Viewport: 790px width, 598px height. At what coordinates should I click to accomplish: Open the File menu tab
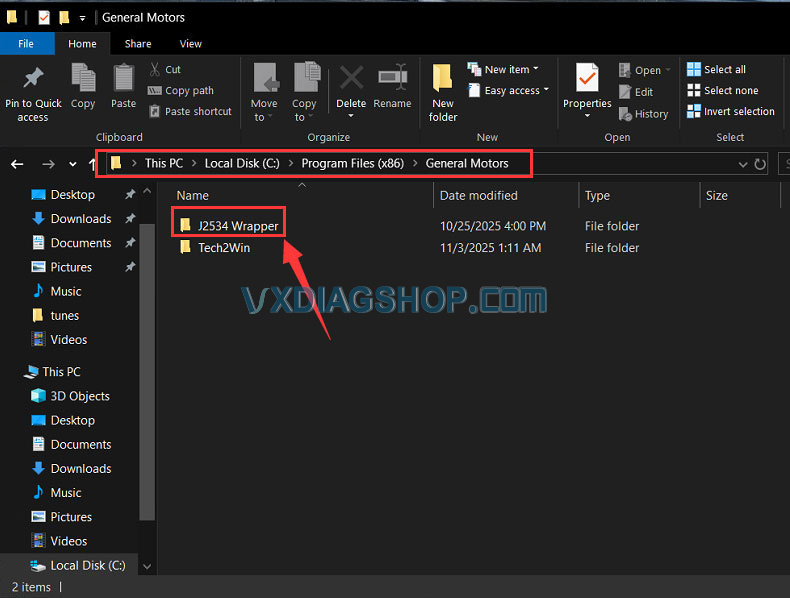point(26,44)
